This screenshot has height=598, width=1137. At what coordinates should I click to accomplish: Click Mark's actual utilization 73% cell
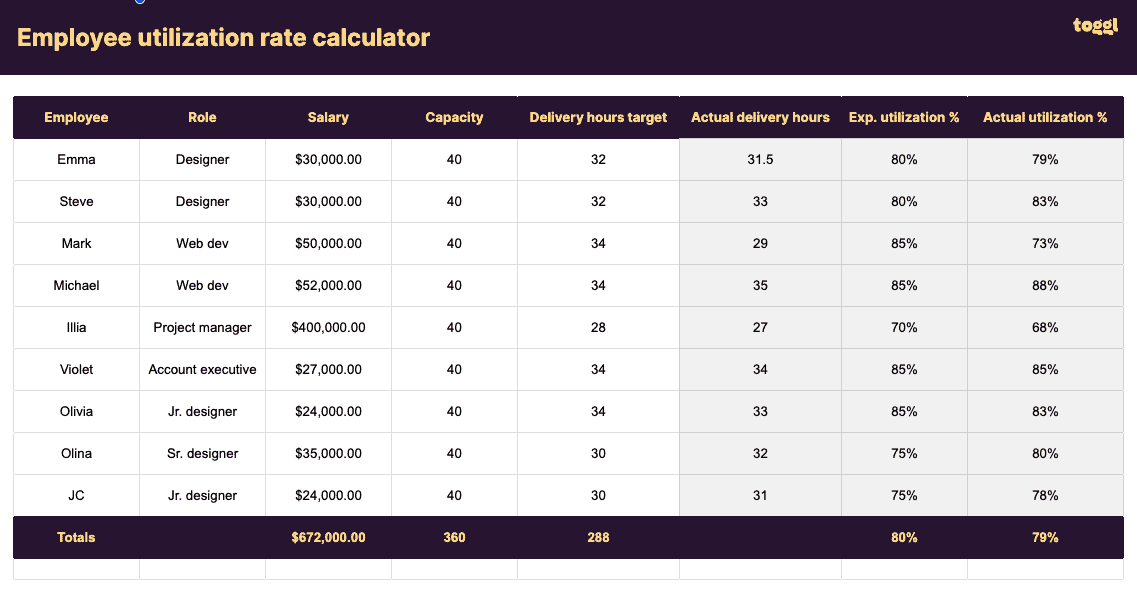pyautogui.click(x=1045, y=243)
